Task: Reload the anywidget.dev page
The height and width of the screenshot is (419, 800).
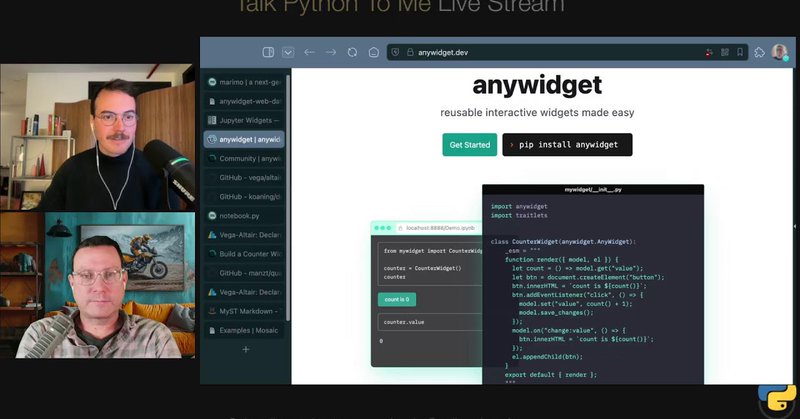Action: [352, 52]
